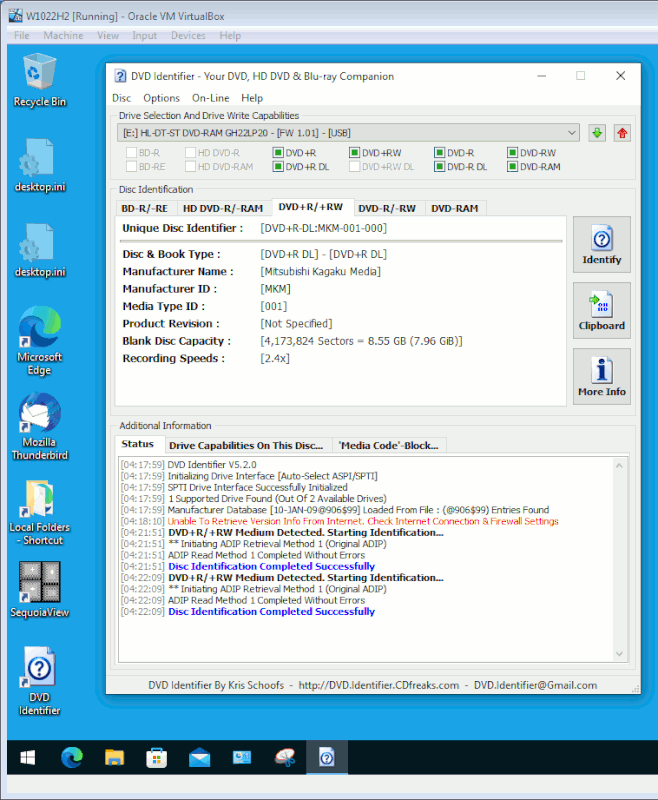Switch to the BD-R/-RE tab
Image resolution: width=658 pixels, height=800 pixels.
[145, 208]
